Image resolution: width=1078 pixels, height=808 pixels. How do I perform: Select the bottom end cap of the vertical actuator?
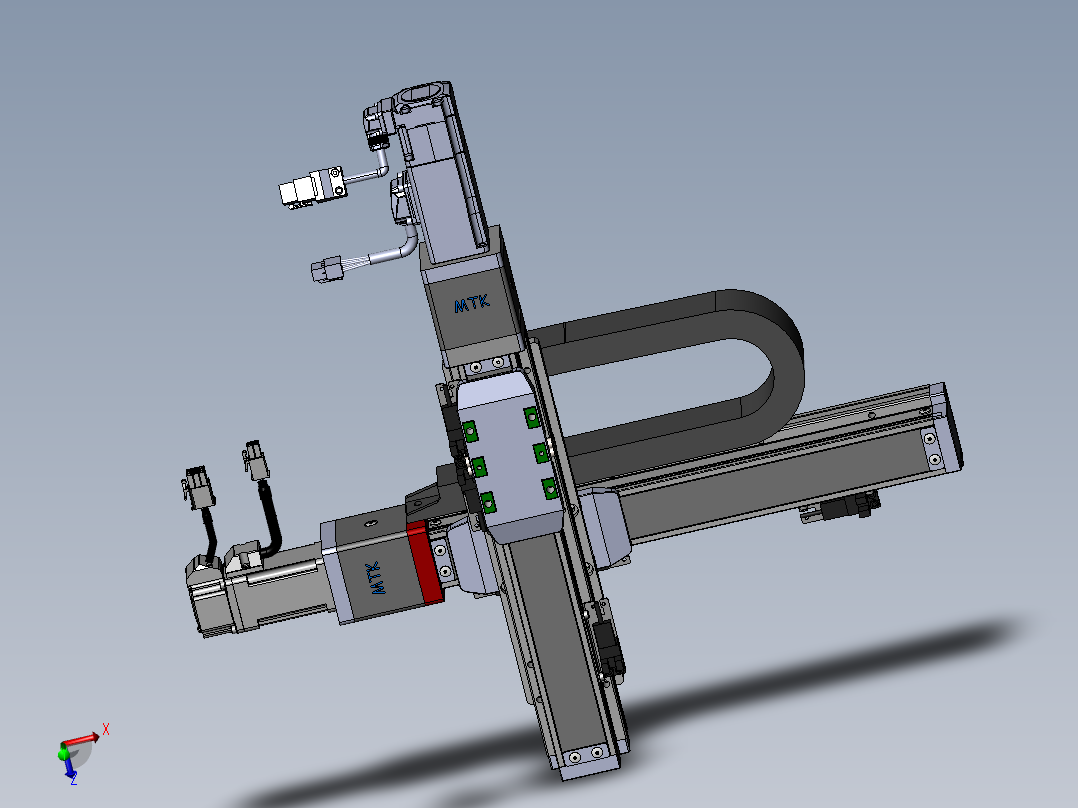point(590,759)
